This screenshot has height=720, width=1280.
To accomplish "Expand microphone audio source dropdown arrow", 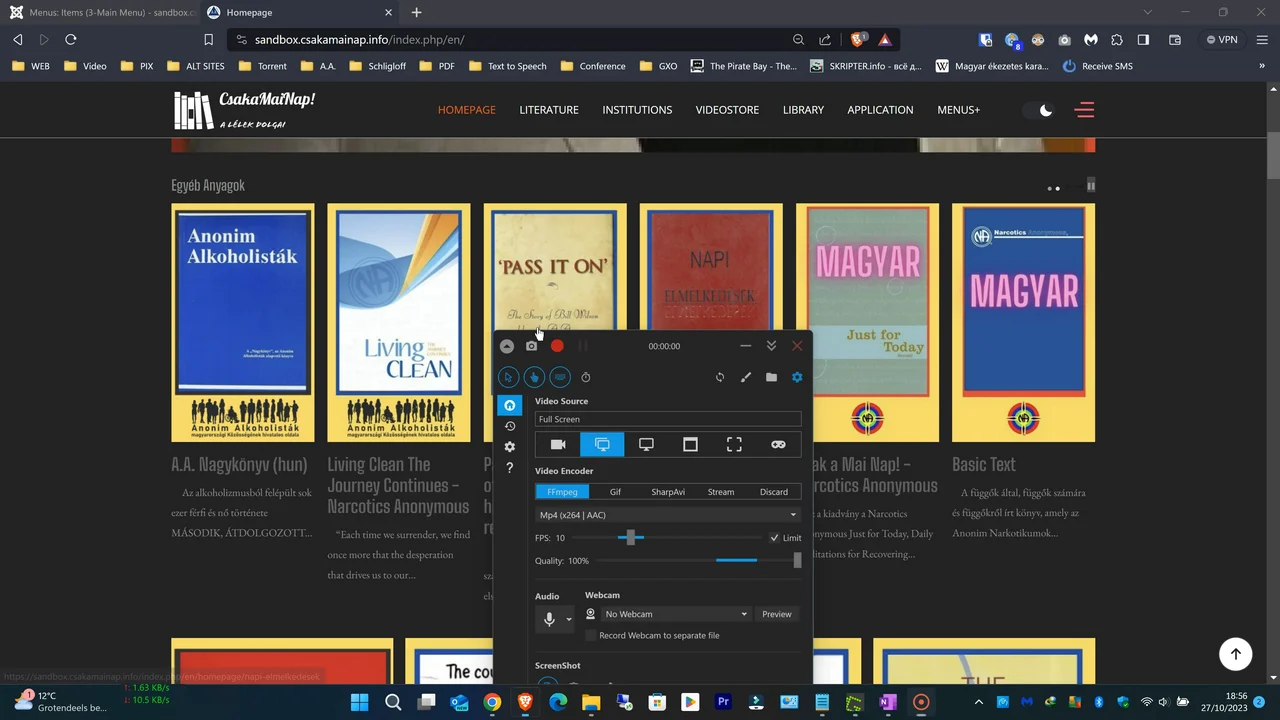I will click(569, 620).
